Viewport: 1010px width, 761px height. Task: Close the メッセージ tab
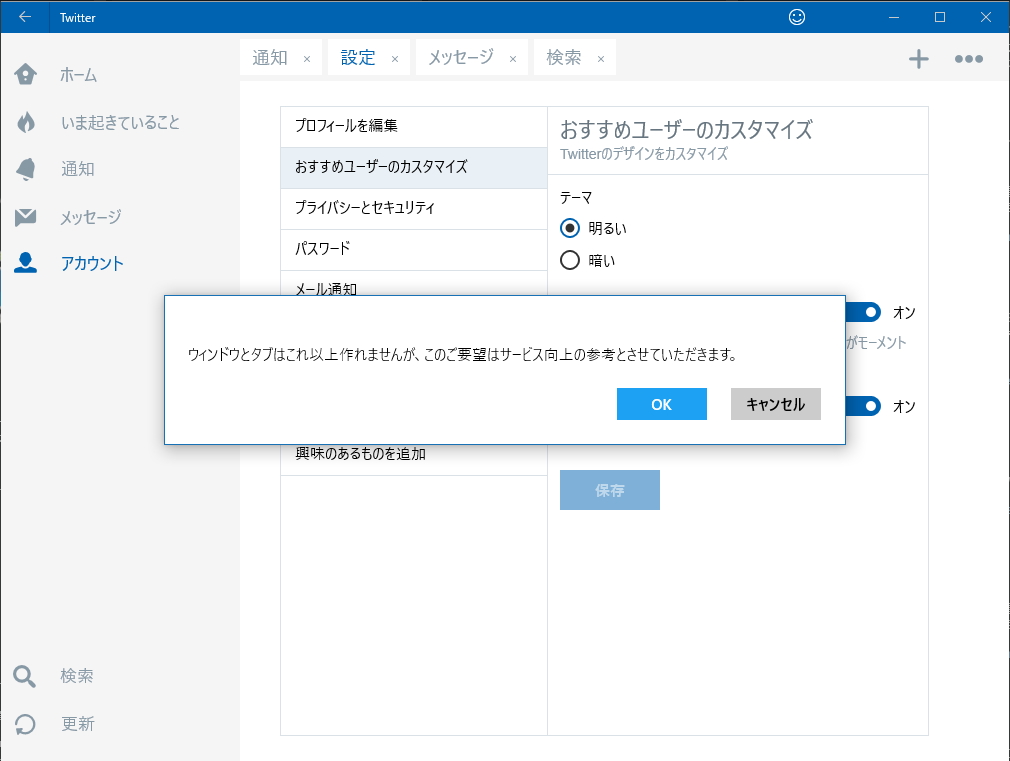tap(513, 59)
